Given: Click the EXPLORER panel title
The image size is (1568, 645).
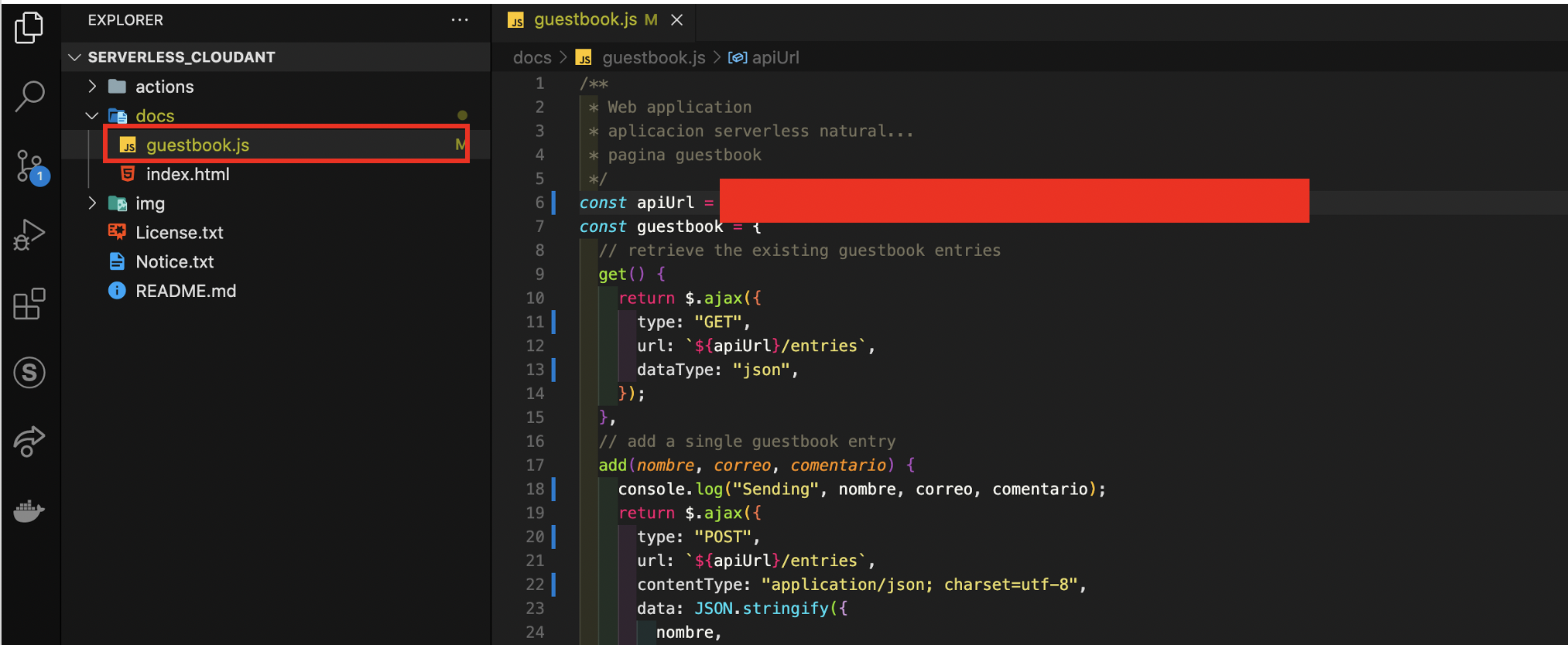Looking at the screenshot, I should [x=125, y=20].
